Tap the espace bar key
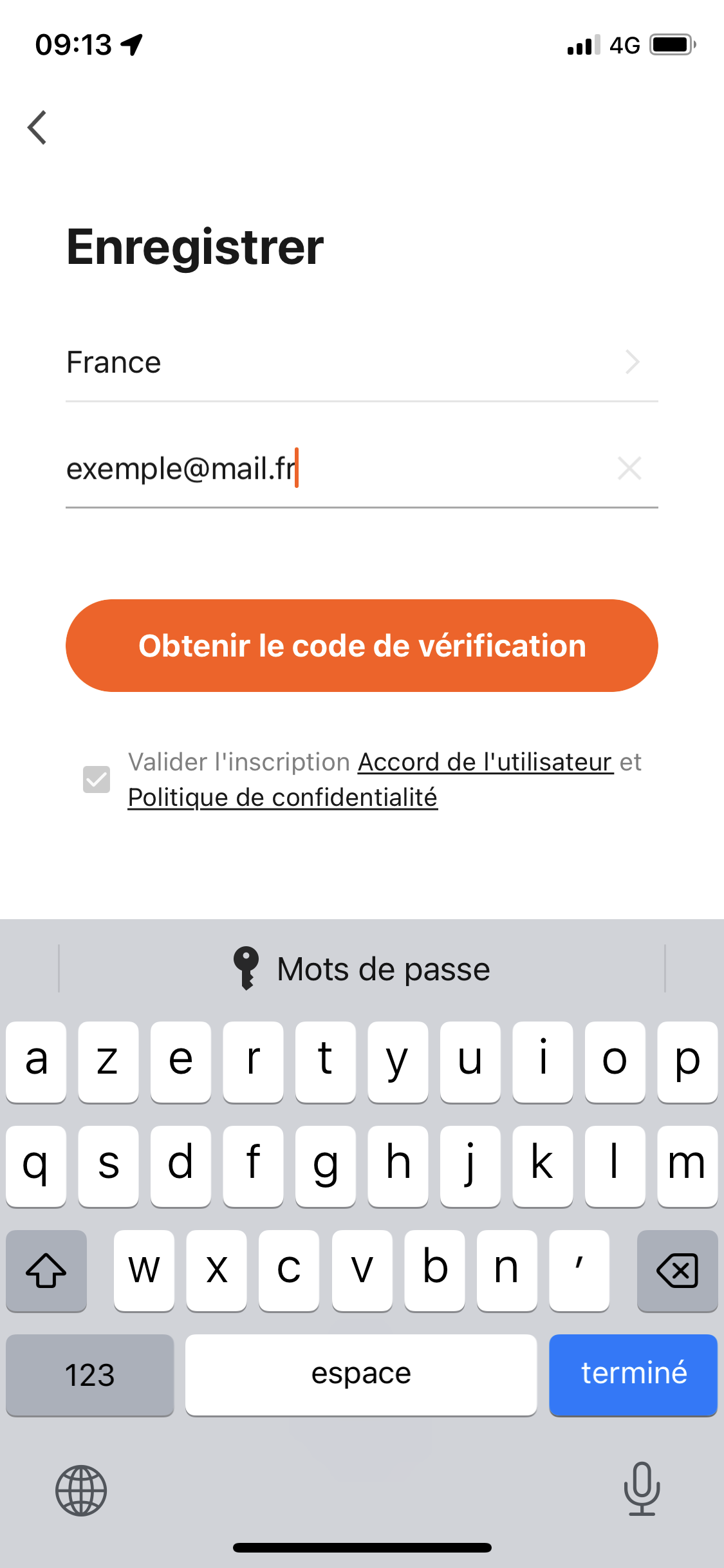The height and width of the screenshot is (1568, 724). (361, 1375)
